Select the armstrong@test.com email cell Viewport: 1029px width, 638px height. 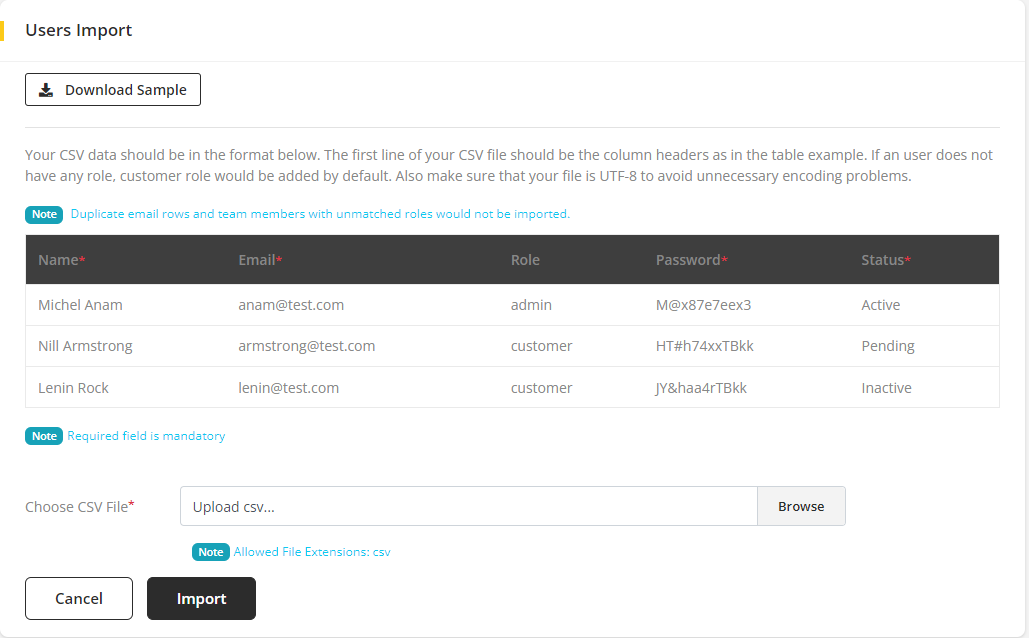[306, 346]
